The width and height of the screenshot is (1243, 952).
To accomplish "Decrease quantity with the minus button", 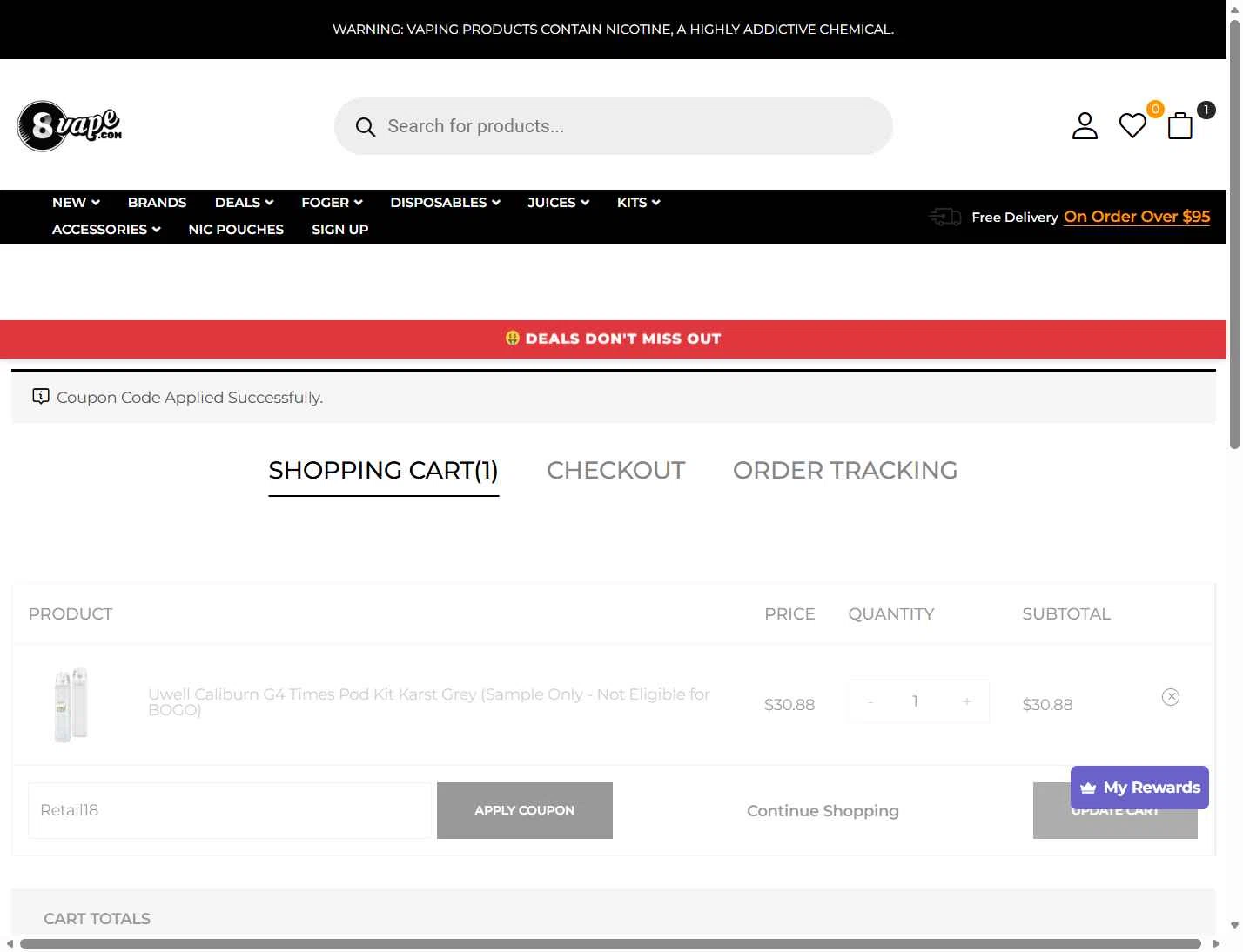I will pyautogui.click(x=870, y=701).
